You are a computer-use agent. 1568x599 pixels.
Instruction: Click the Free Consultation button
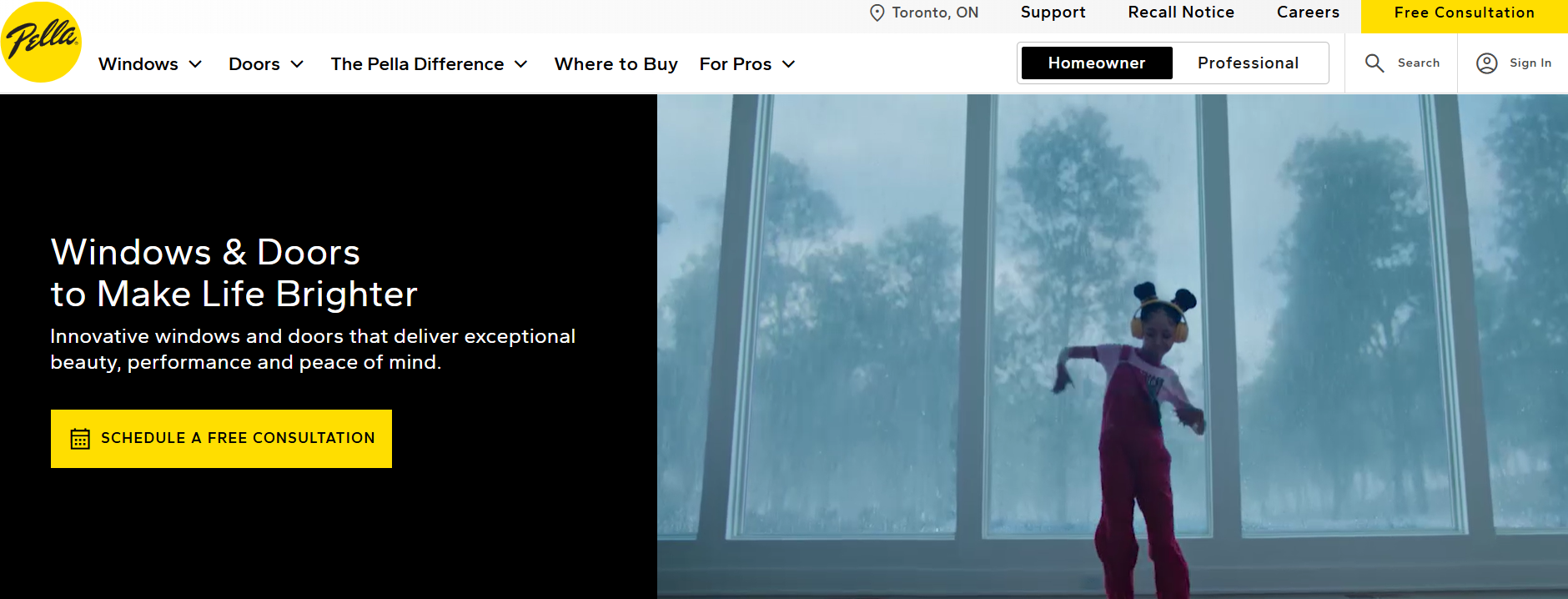pos(1465,13)
